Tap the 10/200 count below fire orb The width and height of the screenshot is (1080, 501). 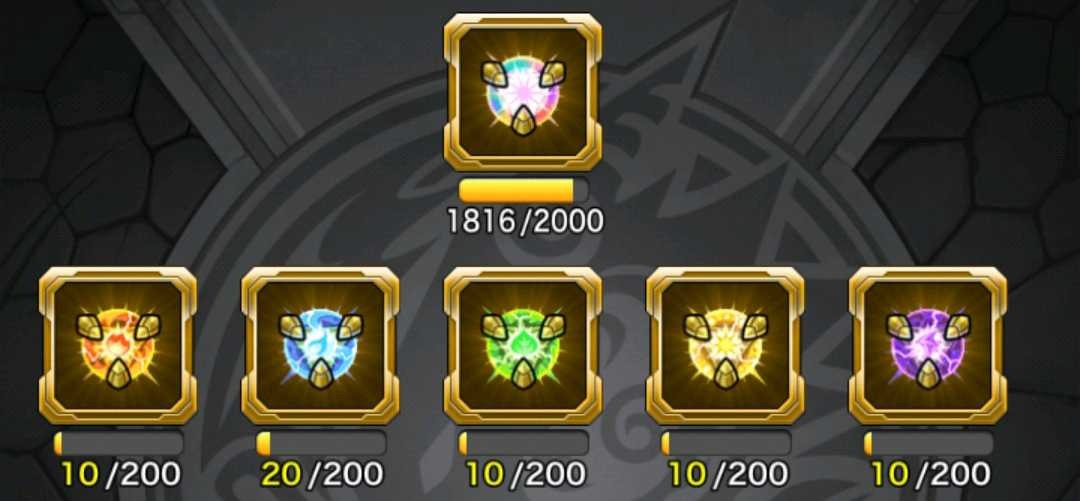point(121,474)
